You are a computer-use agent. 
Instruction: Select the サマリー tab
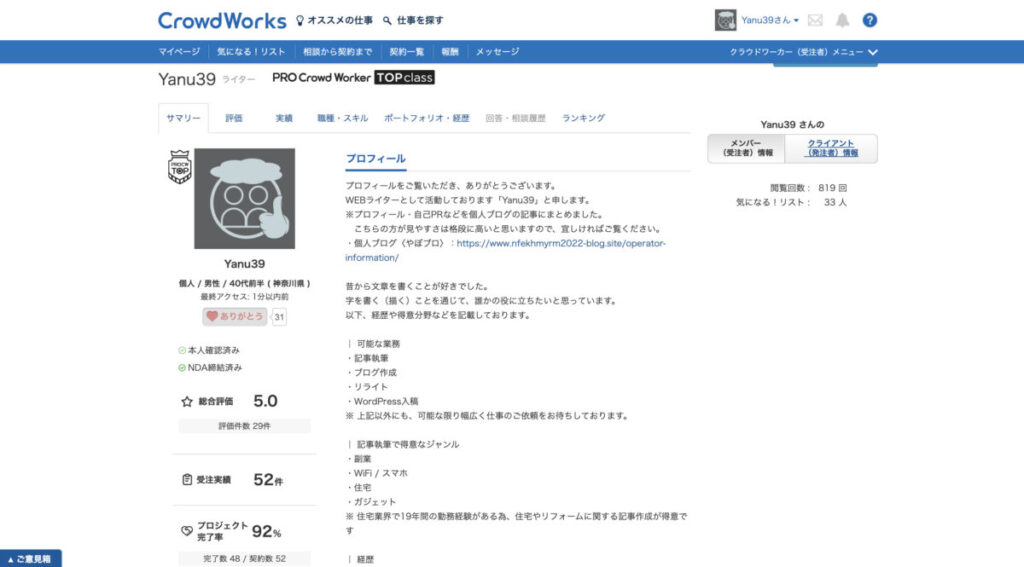pyautogui.click(x=184, y=118)
